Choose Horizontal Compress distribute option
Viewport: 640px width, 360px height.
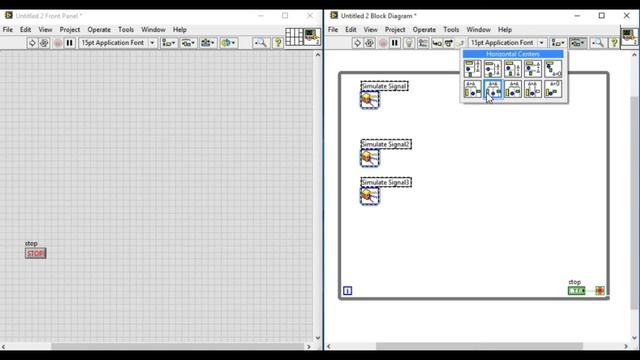553,89
